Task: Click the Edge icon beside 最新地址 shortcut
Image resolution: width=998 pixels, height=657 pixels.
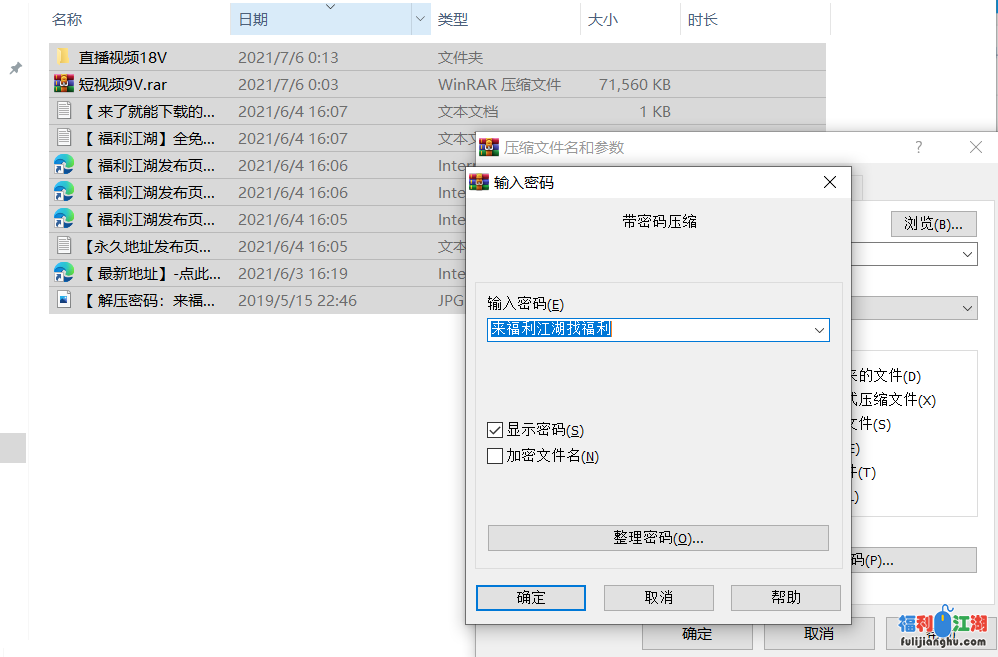Action: coord(63,273)
